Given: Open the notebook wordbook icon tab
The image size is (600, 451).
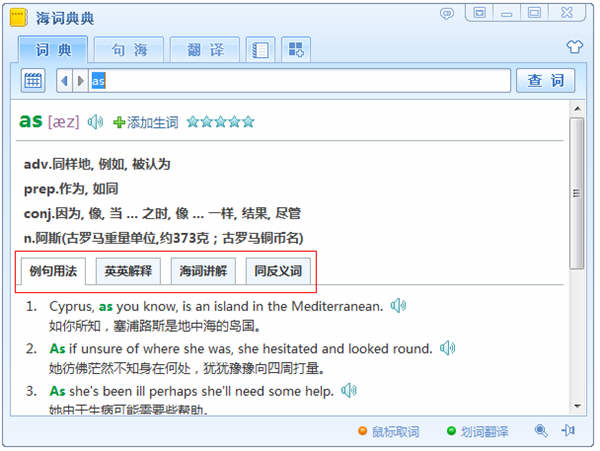Looking at the screenshot, I should click(x=260, y=50).
